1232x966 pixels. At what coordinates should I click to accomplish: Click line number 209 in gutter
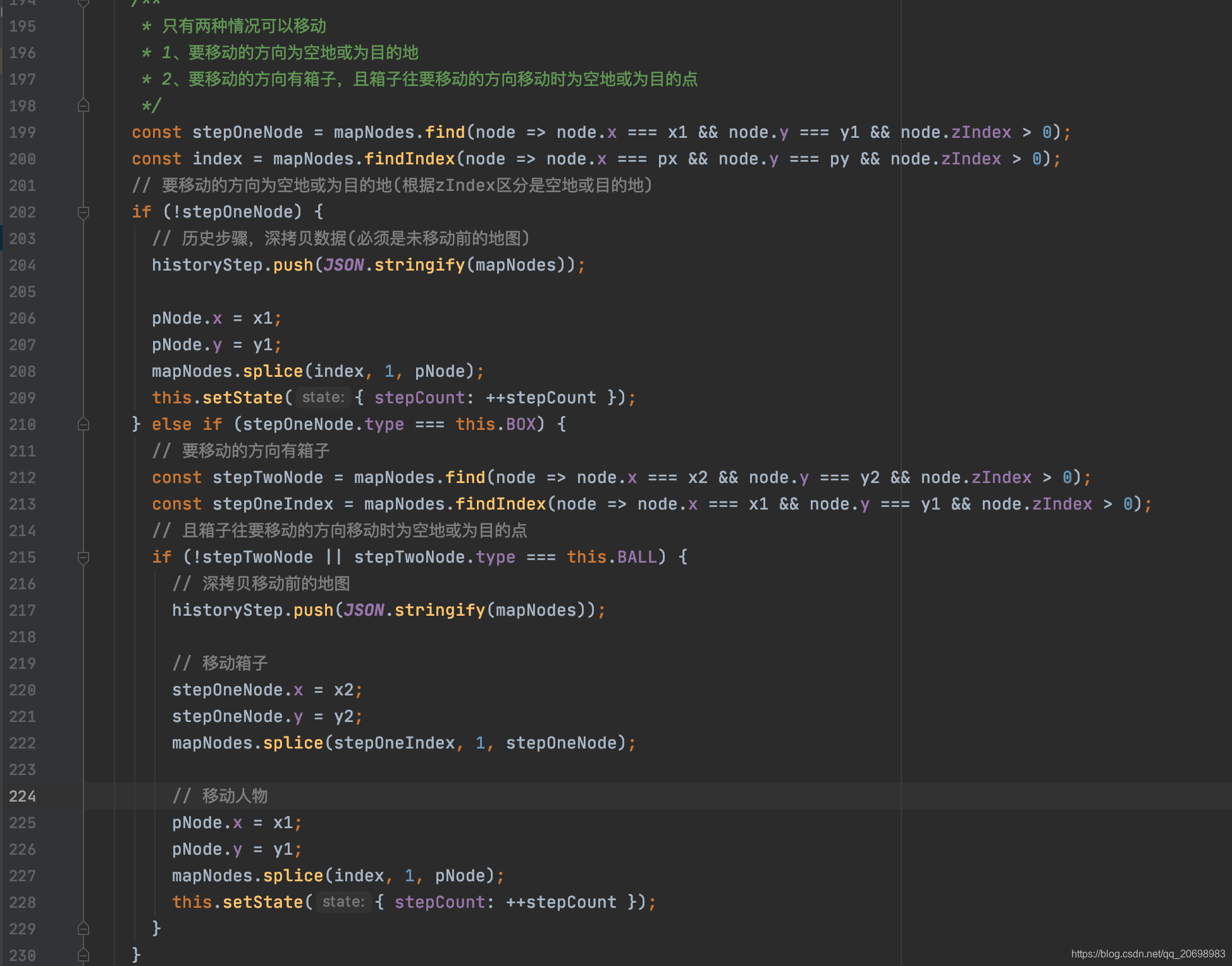tap(22, 398)
